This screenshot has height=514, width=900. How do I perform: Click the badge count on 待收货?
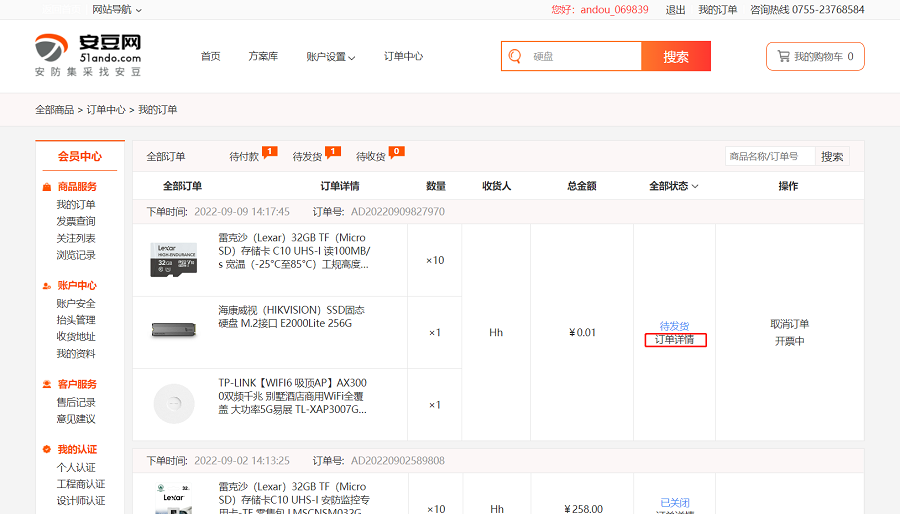pos(397,151)
